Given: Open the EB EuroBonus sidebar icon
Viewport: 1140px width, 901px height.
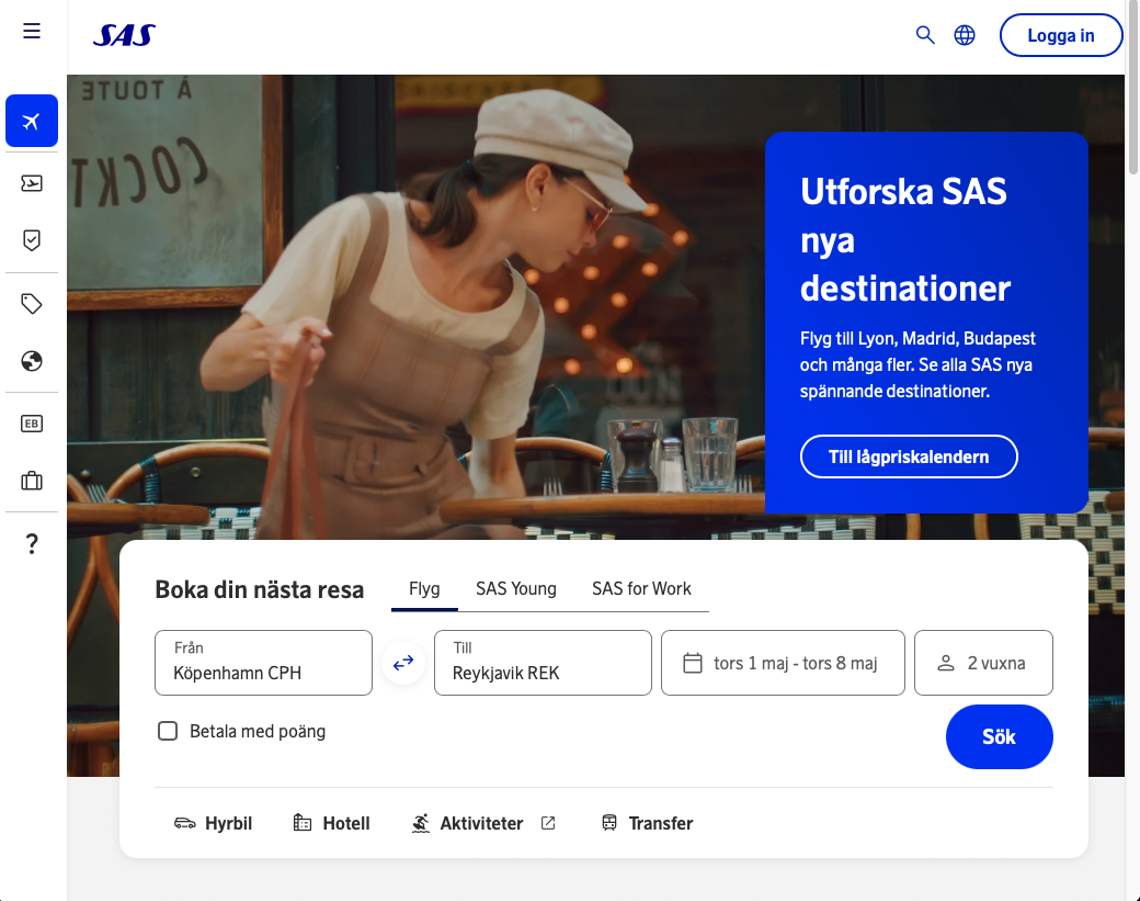Looking at the screenshot, I should (31, 423).
